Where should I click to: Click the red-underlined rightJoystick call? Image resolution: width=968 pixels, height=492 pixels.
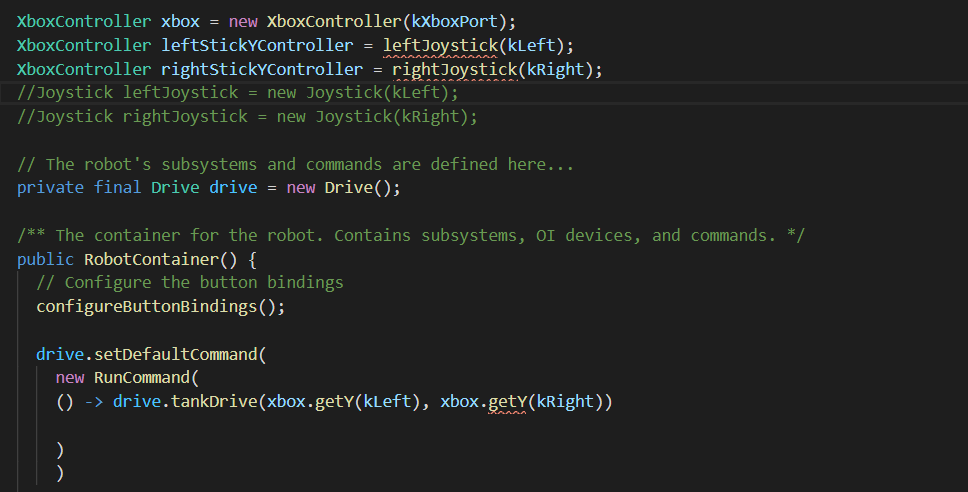455,70
